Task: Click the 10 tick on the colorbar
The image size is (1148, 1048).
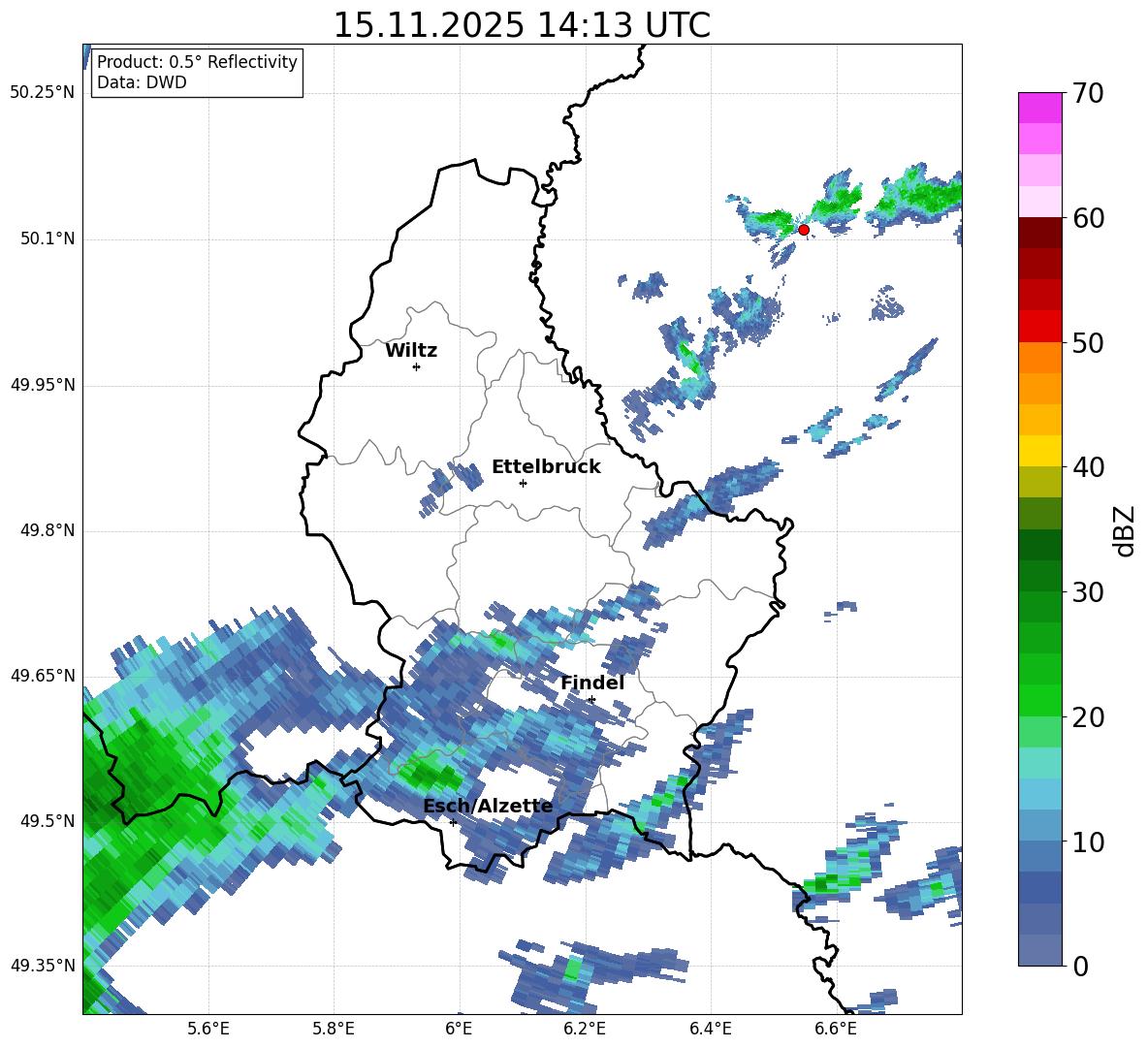Action: tap(1088, 842)
